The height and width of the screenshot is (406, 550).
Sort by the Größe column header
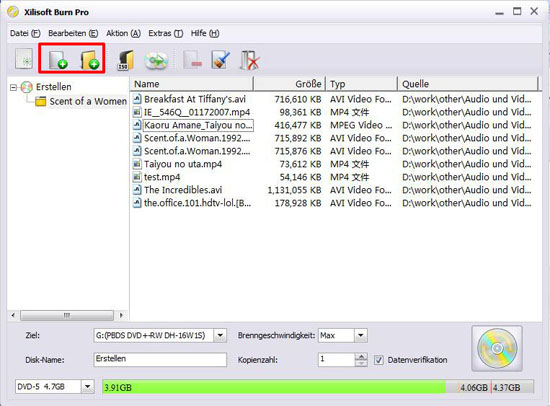click(x=290, y=84)
